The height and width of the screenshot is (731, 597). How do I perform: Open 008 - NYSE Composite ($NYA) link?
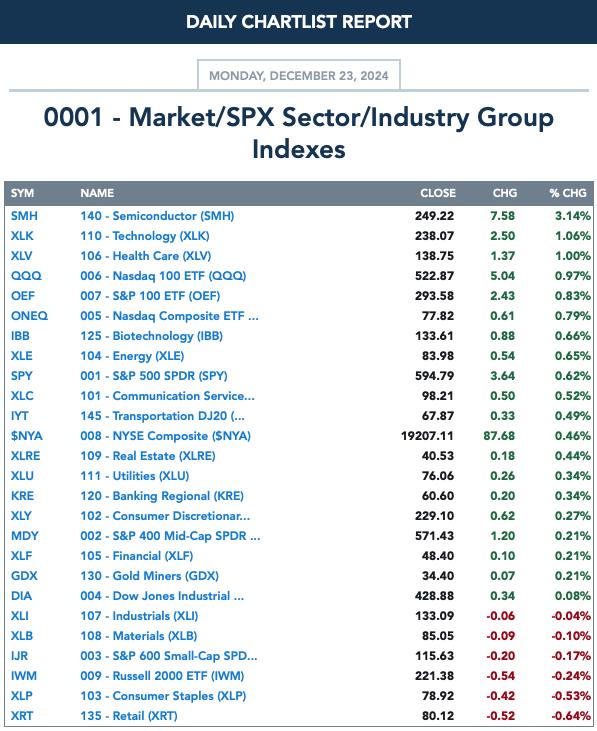click(165, 436)
